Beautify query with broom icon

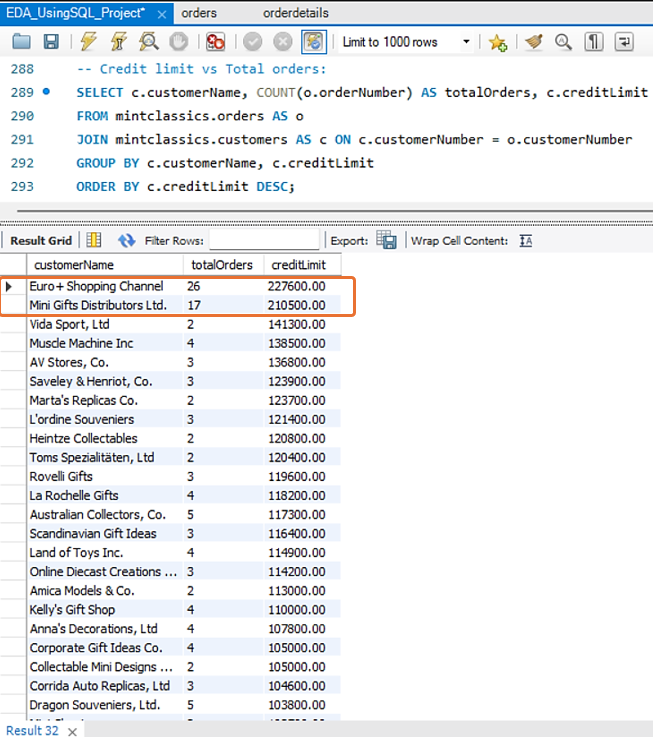(534, 42)
